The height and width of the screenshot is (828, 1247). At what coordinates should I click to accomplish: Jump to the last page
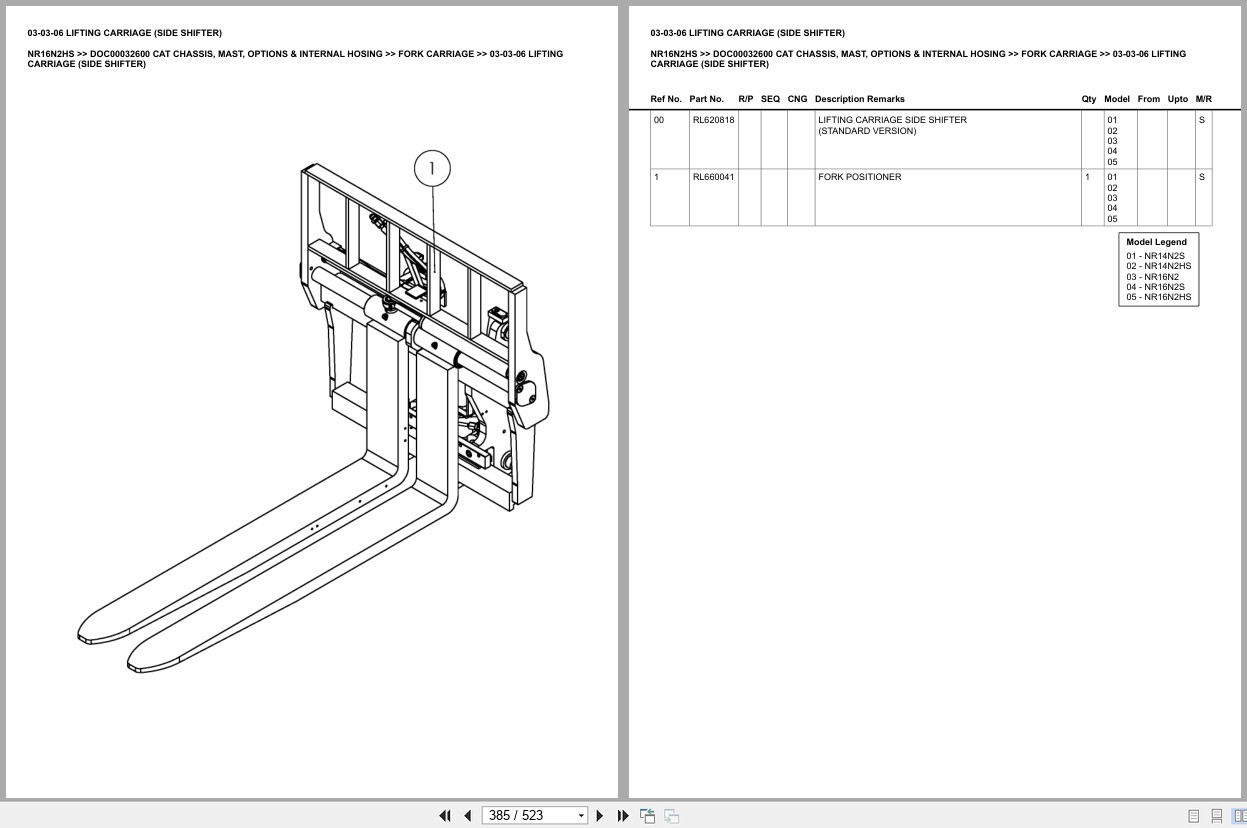623,816
